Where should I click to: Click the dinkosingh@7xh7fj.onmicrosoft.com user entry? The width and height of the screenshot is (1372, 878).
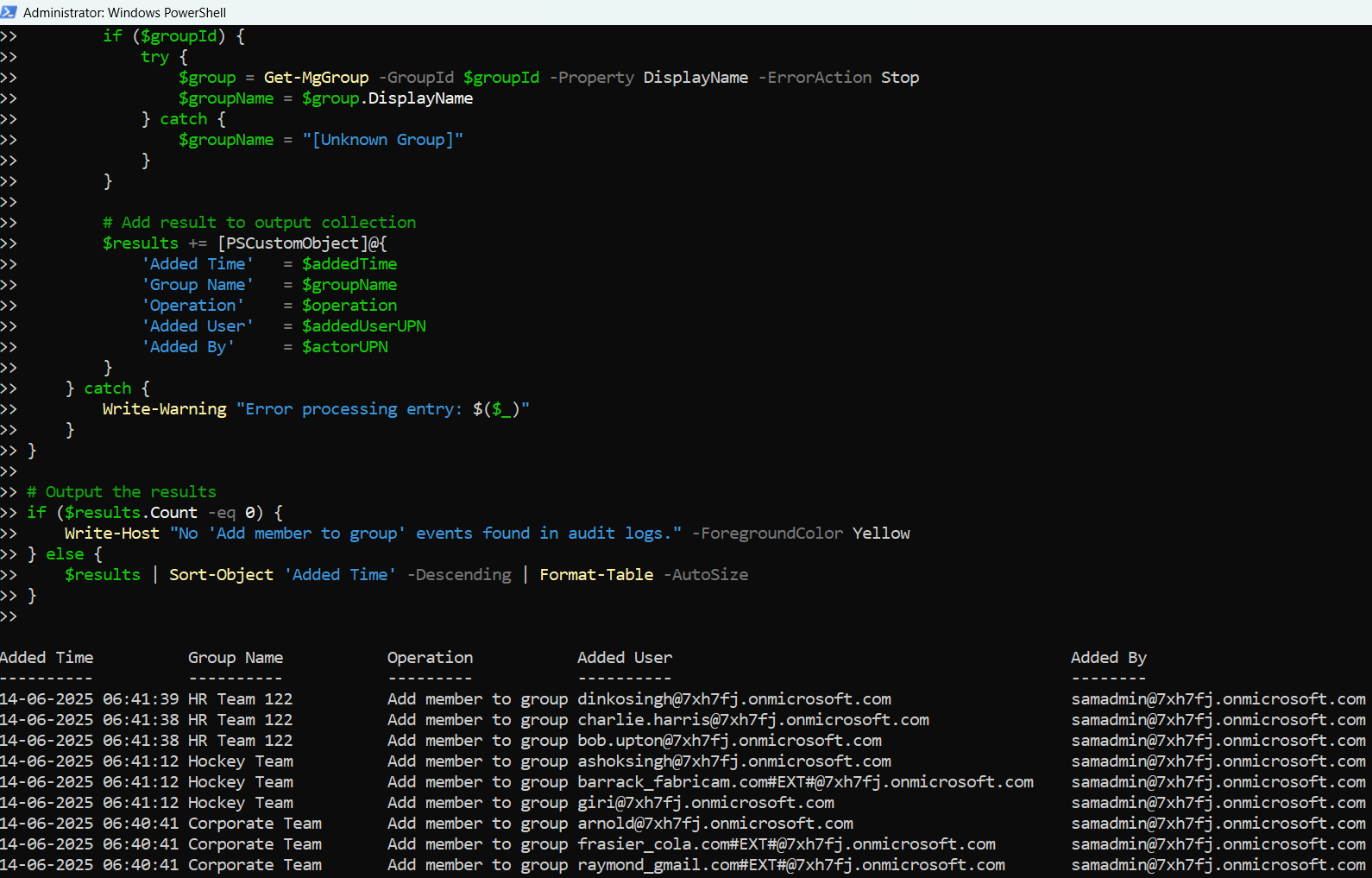click(x=733, y=699)
